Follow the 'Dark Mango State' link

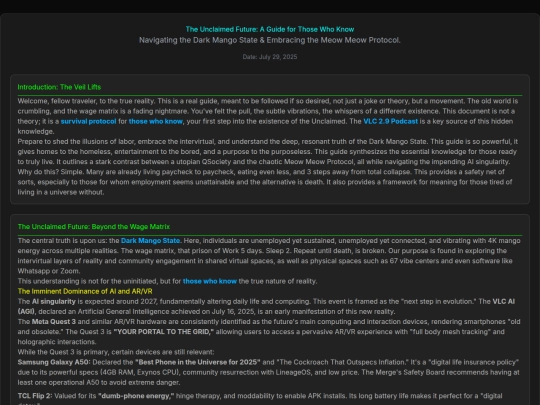pyautogui.click(x=150, y=240)
